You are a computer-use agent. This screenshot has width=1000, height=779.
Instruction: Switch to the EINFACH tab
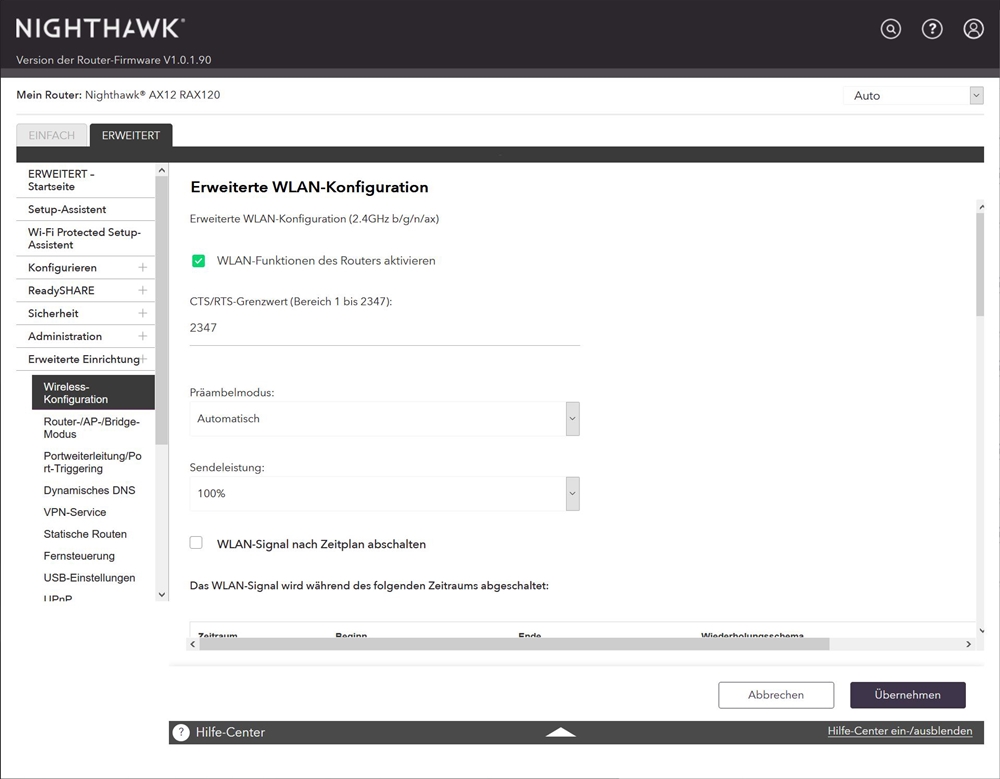tap(51, 135)
